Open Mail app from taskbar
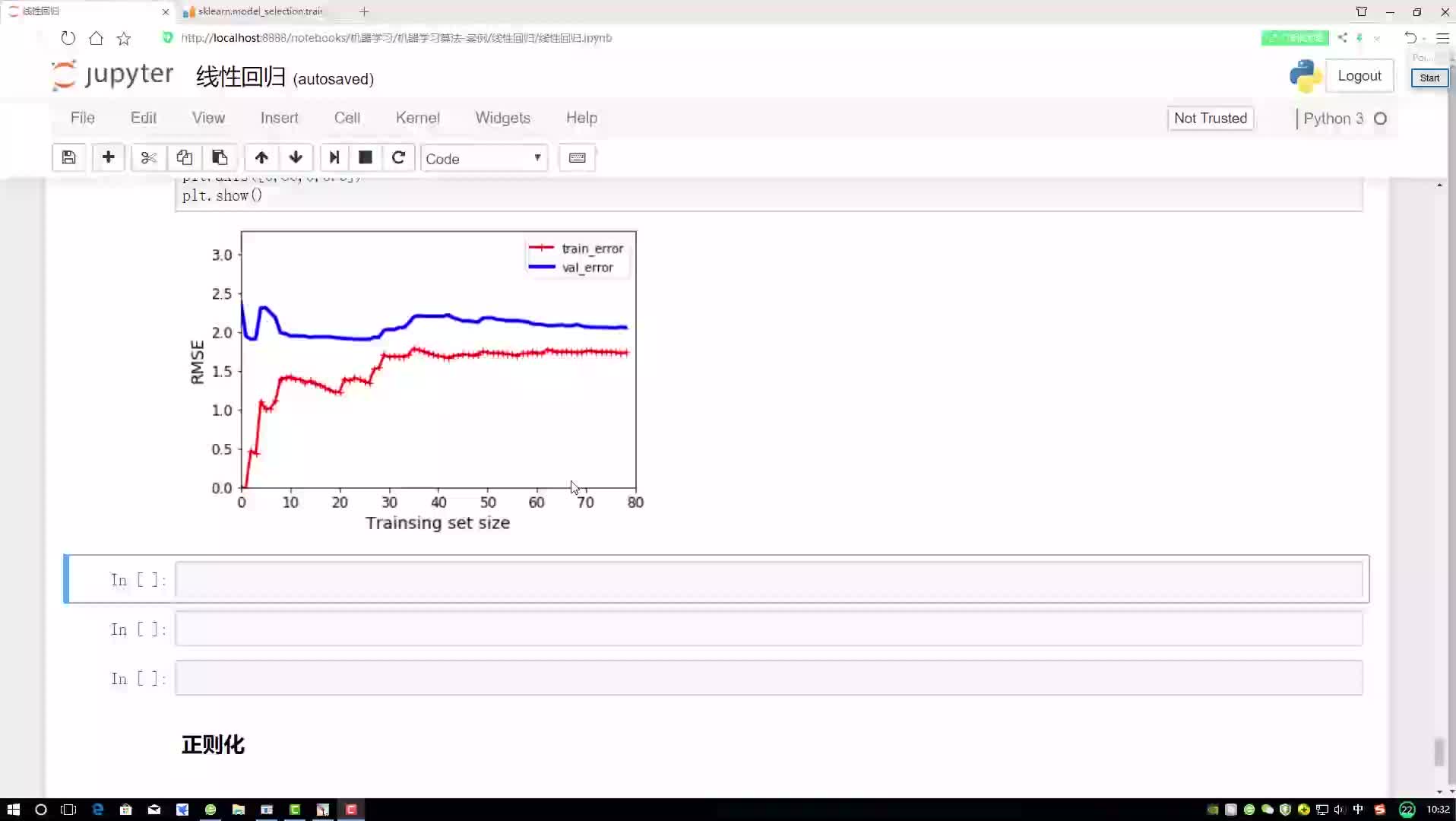The image size is (1456, 821). 154,810
